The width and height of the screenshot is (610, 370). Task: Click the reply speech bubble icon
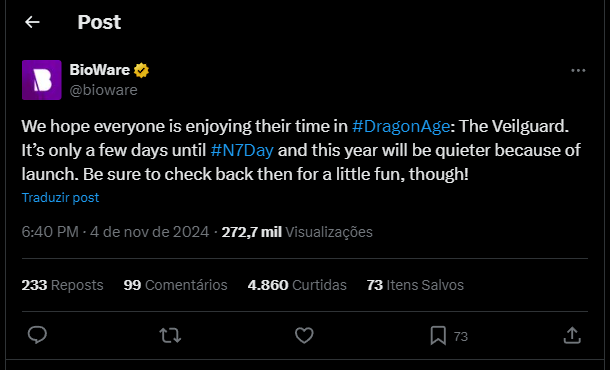(x=37, y=335)
